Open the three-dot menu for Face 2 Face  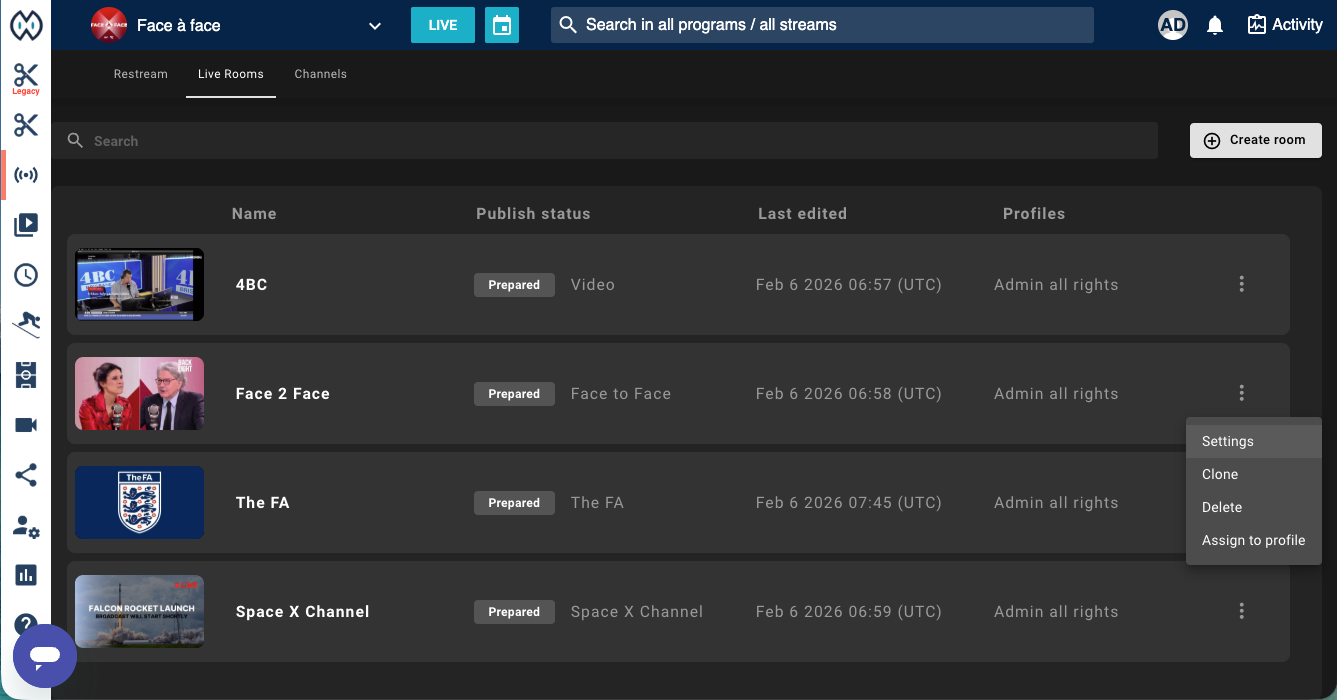(x=1241, y=393)
